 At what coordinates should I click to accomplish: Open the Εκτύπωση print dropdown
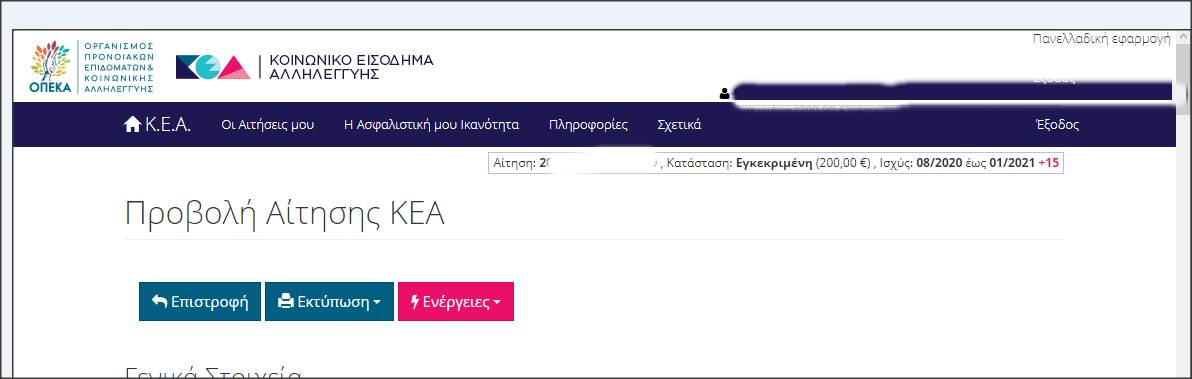(x=329, y=302)
